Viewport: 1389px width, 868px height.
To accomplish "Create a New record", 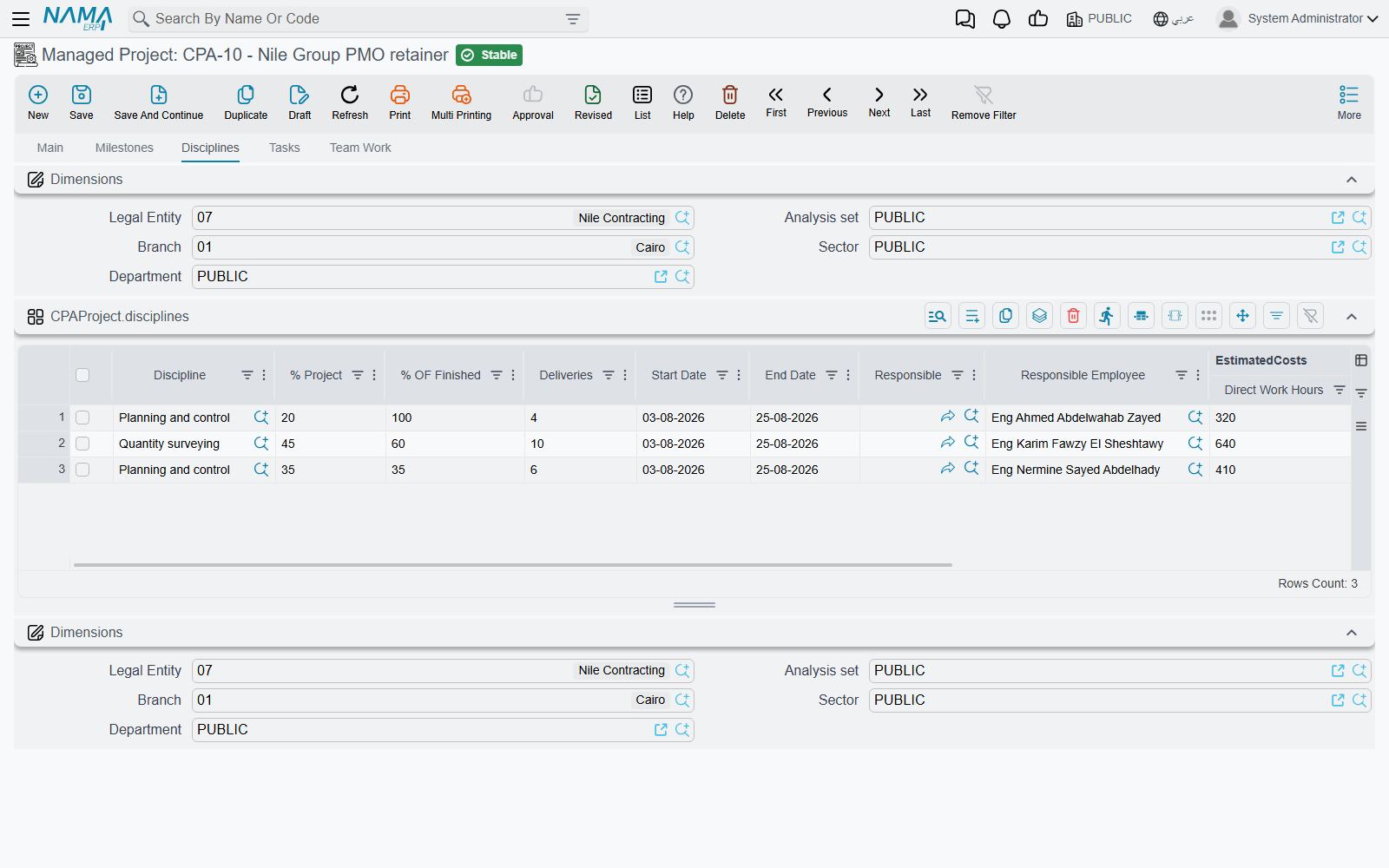I will point(38,102).
